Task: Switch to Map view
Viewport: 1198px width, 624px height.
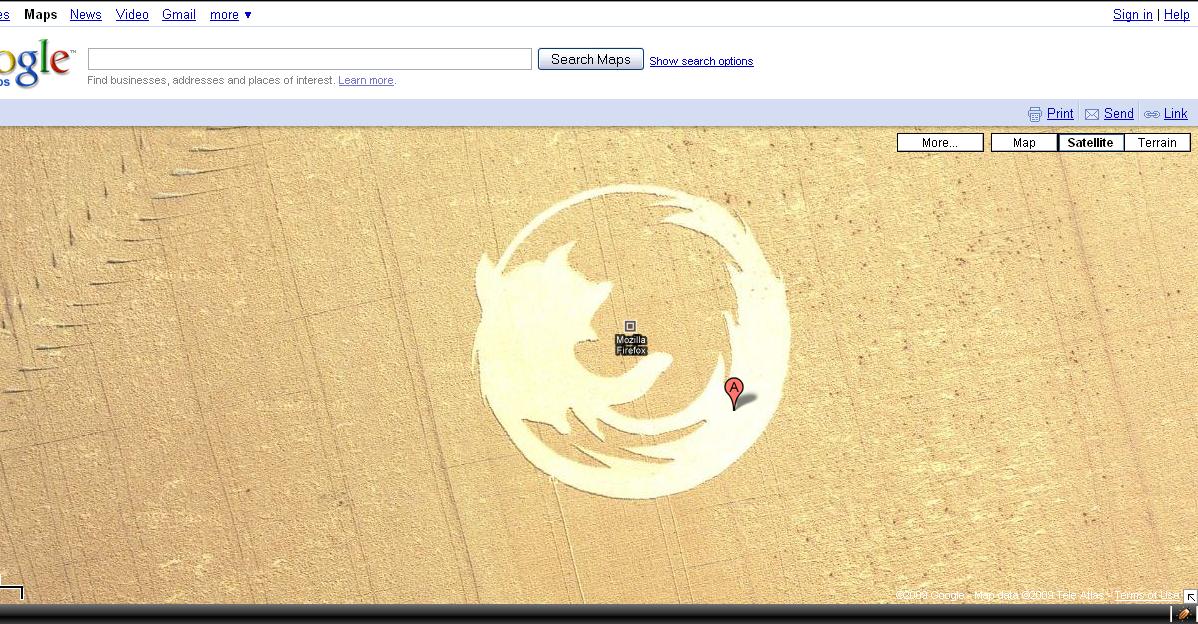Action: (x=1024, y=143)
